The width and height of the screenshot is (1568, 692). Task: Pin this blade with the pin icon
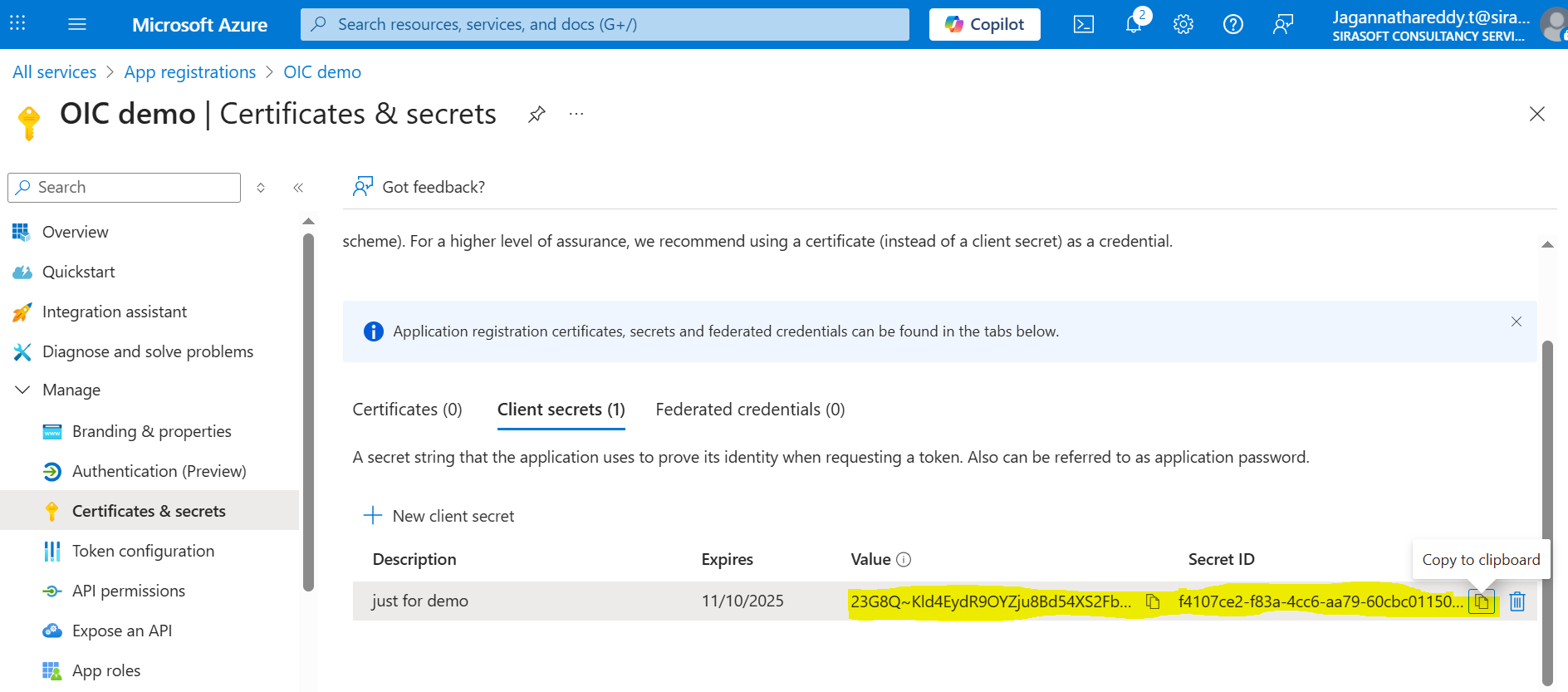[x=537, y=114]
